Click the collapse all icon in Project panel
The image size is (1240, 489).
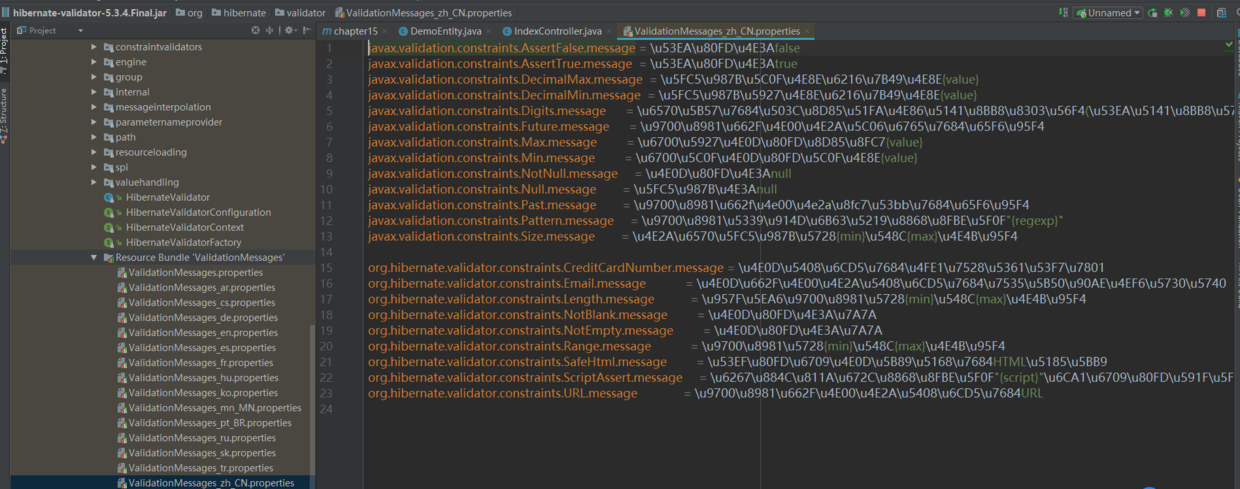[x=270, y=30]
